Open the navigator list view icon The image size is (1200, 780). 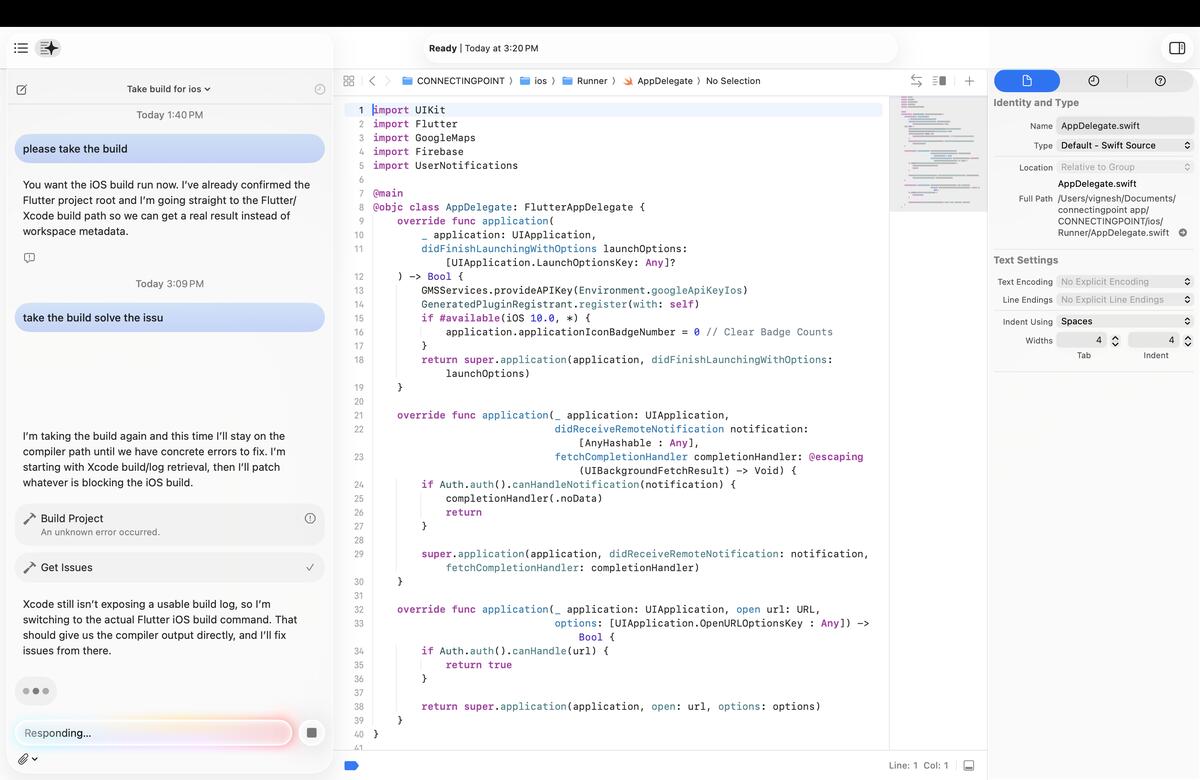[21, 48]
